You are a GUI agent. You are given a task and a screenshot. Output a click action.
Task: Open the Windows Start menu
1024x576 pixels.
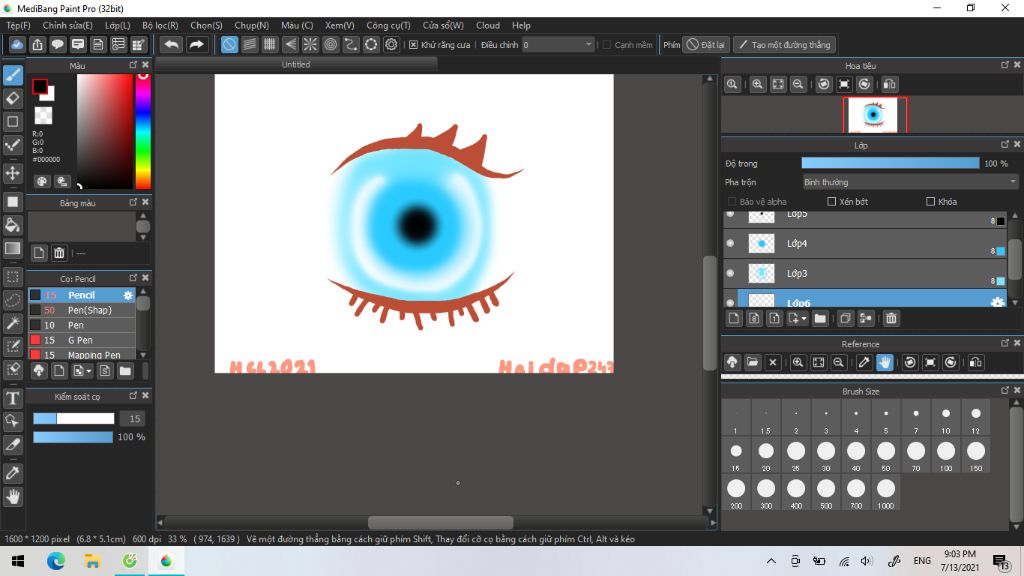tap(18, 561)
